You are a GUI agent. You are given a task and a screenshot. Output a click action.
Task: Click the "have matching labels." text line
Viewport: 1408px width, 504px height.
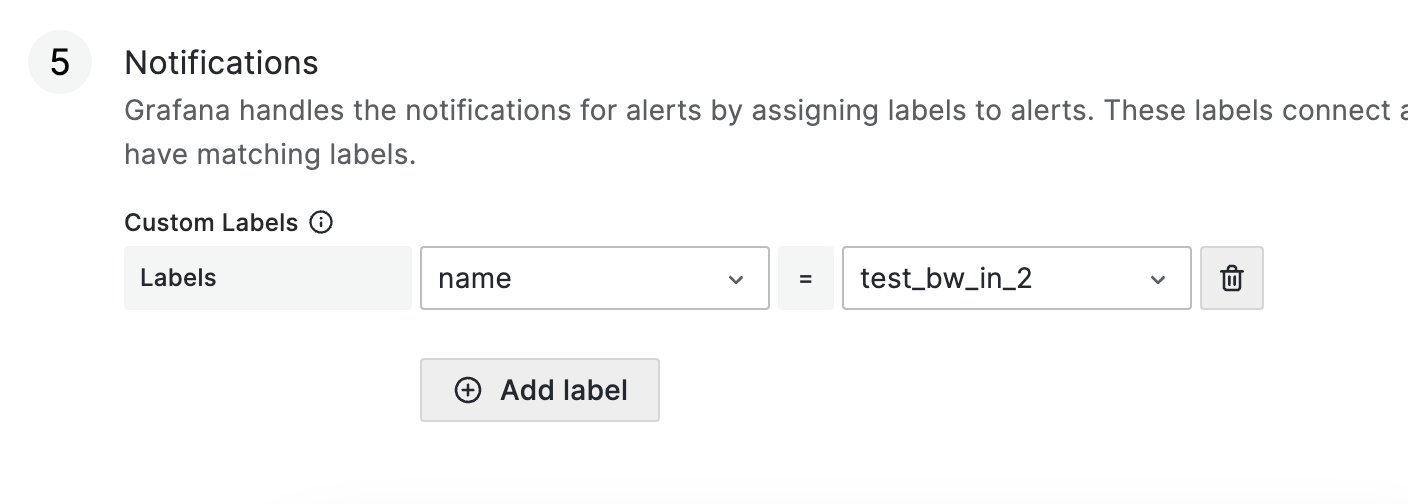(269, 155)
